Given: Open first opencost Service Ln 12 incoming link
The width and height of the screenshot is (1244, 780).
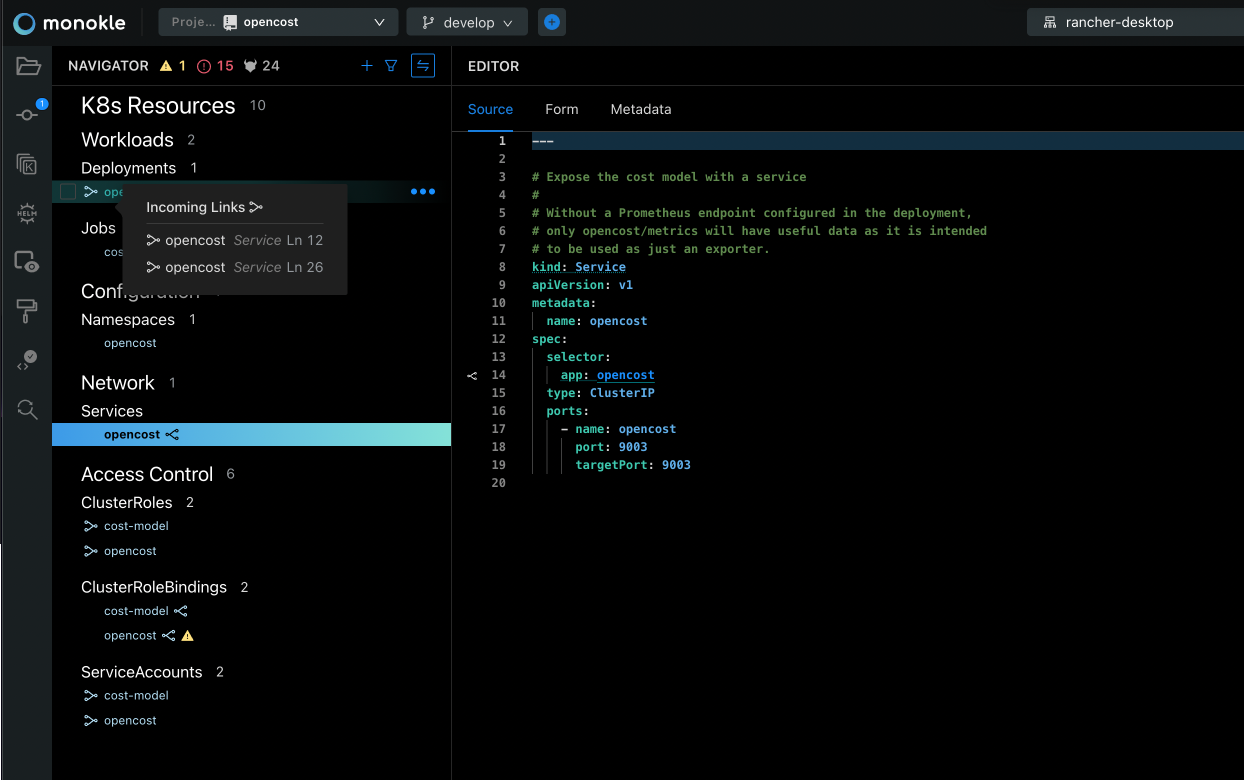Looking at the screenshot, I should click(x=235, y=240).
